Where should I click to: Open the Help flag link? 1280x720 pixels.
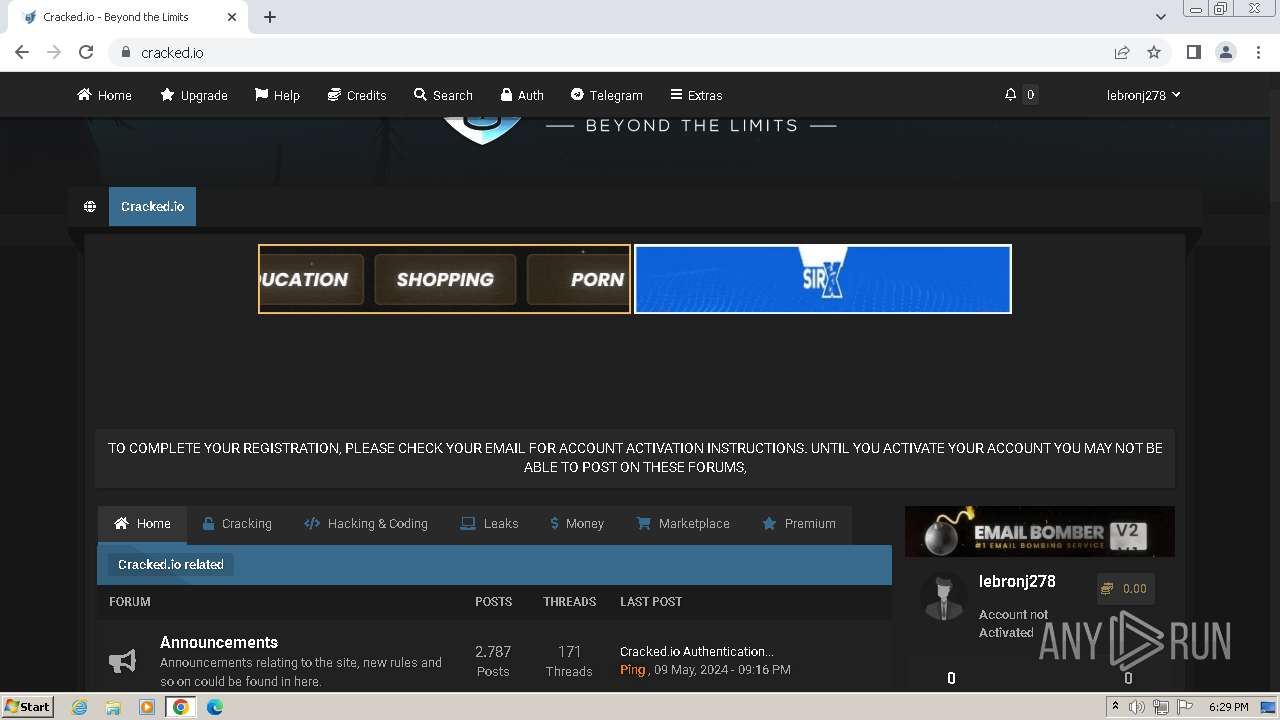[x=277, y=95]
